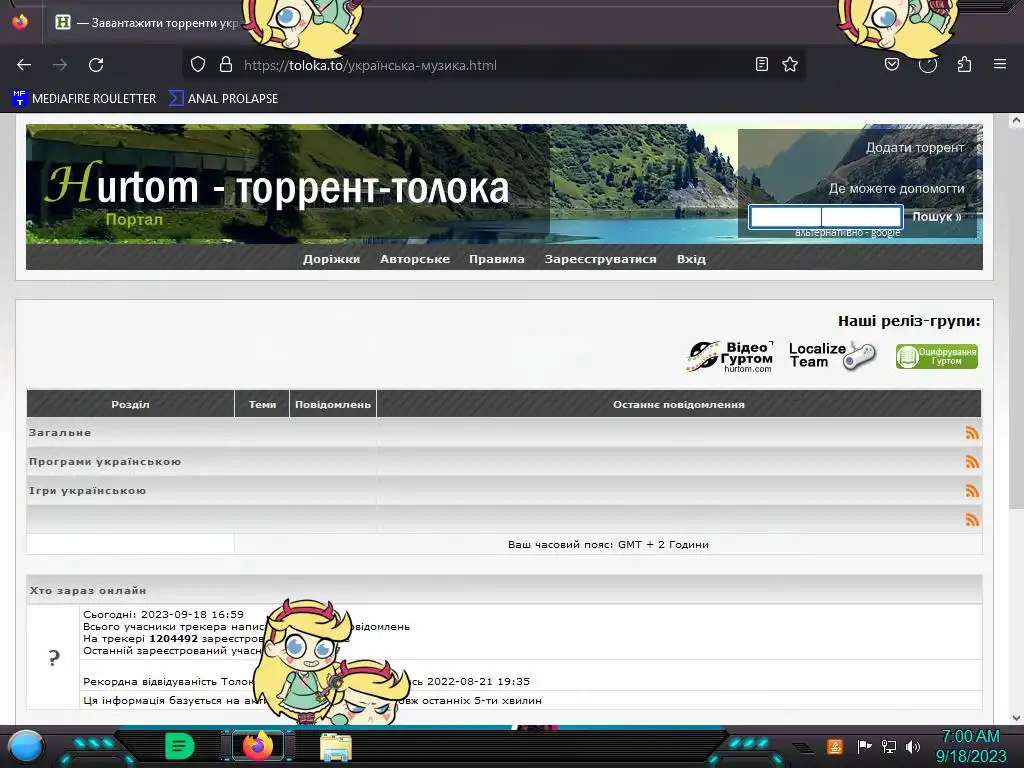
Task: Open the Ігри українською section
Action: tap(88, 490)
